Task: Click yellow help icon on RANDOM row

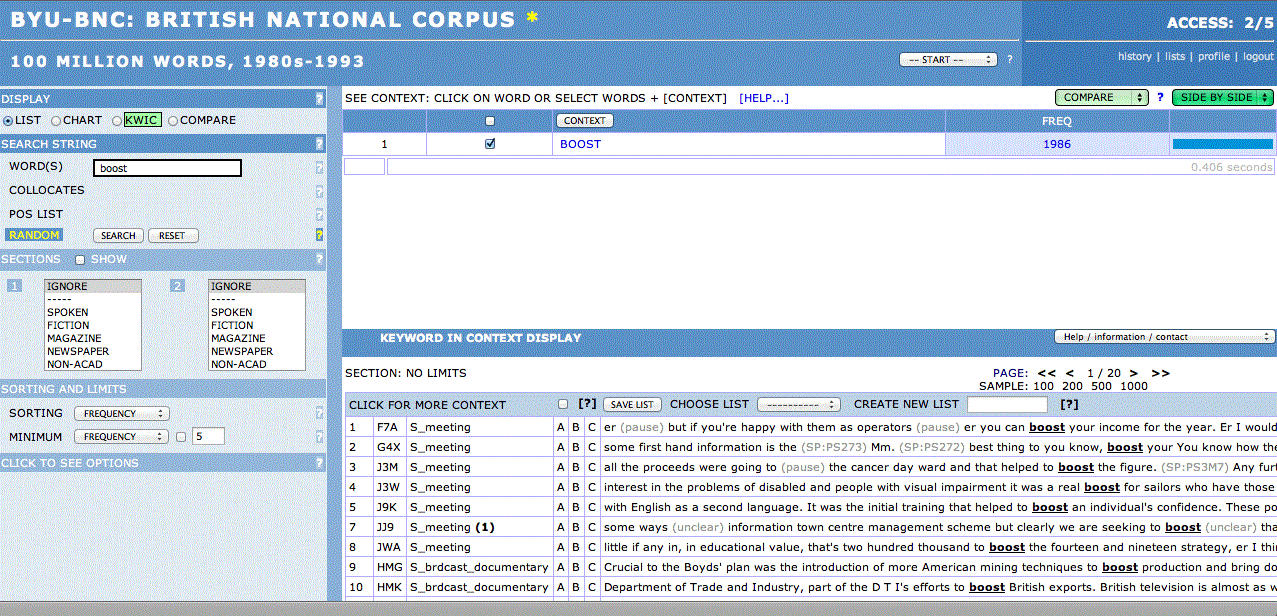Action: 320,235
